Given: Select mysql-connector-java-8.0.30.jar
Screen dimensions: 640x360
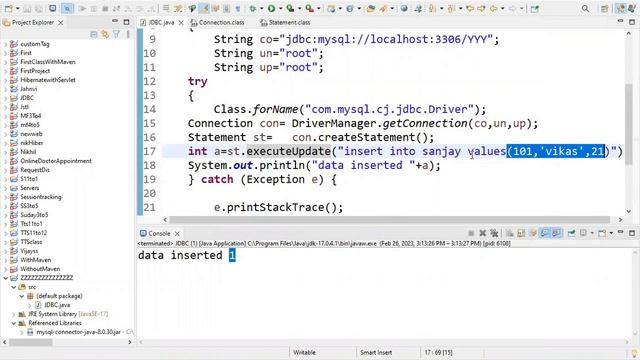Looking at the screenshot, I should pyautogui.click(x=78, y=332).
